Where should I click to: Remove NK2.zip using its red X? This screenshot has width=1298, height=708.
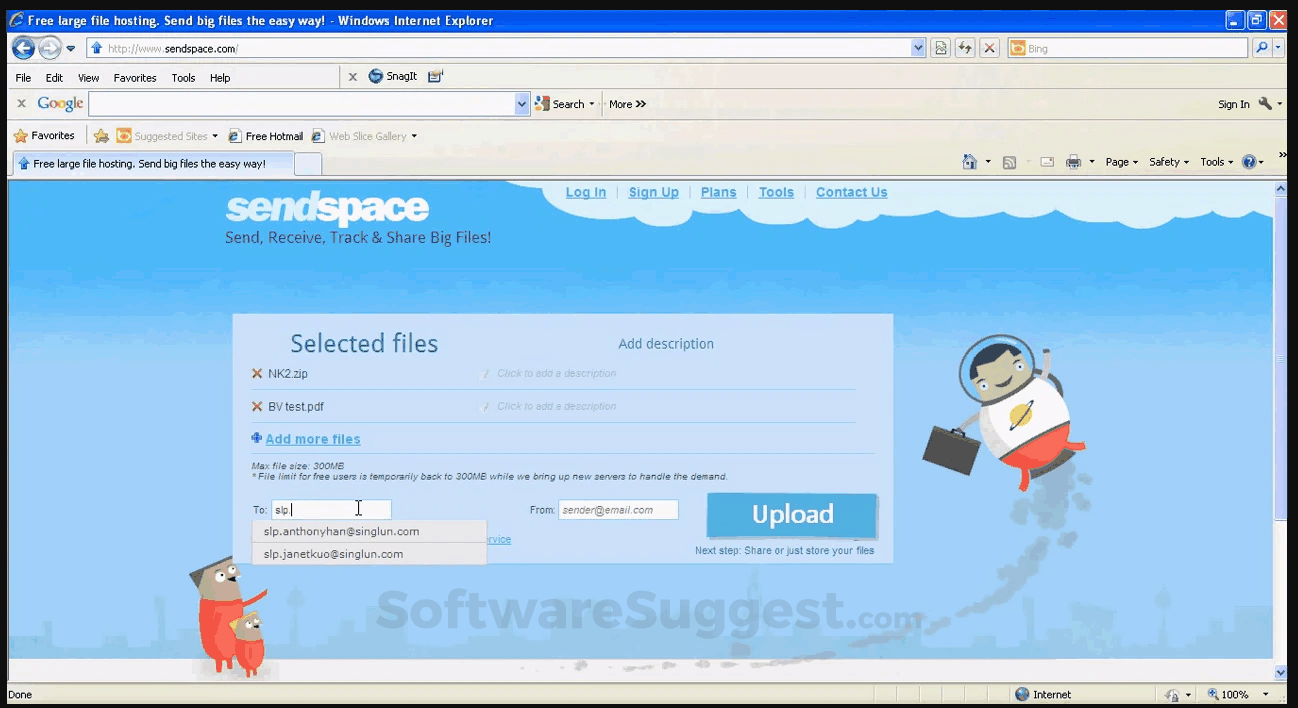(x=257, y=373)
